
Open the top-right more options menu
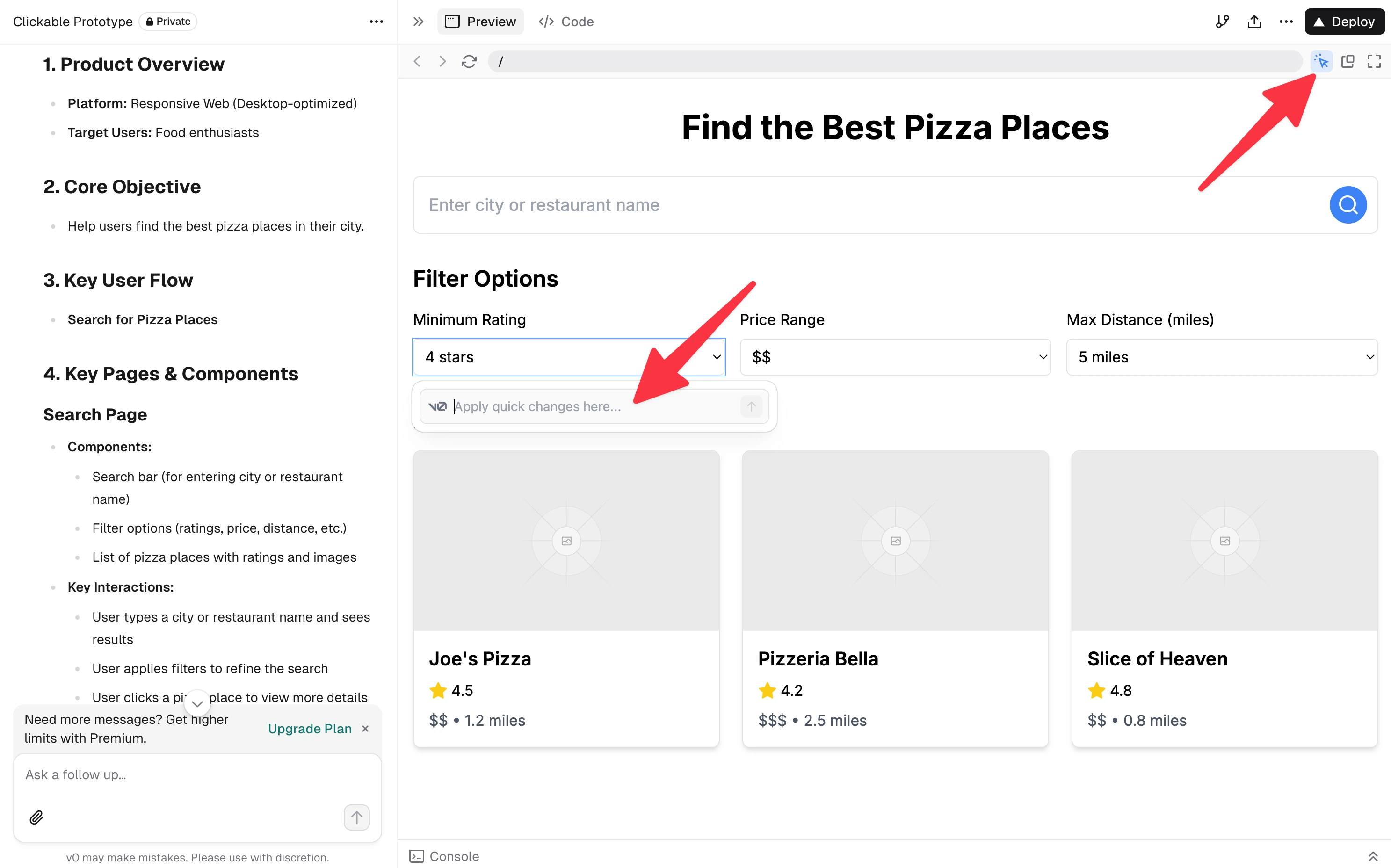(1286, 22)
